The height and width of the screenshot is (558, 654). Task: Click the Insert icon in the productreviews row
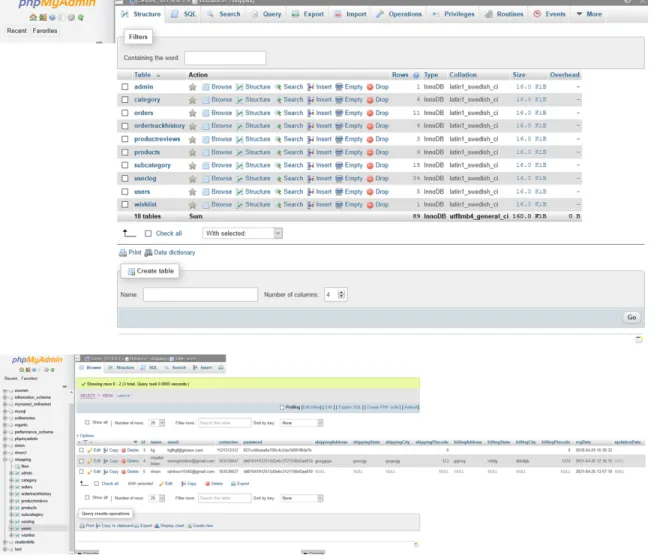click(x=311, y=139)
